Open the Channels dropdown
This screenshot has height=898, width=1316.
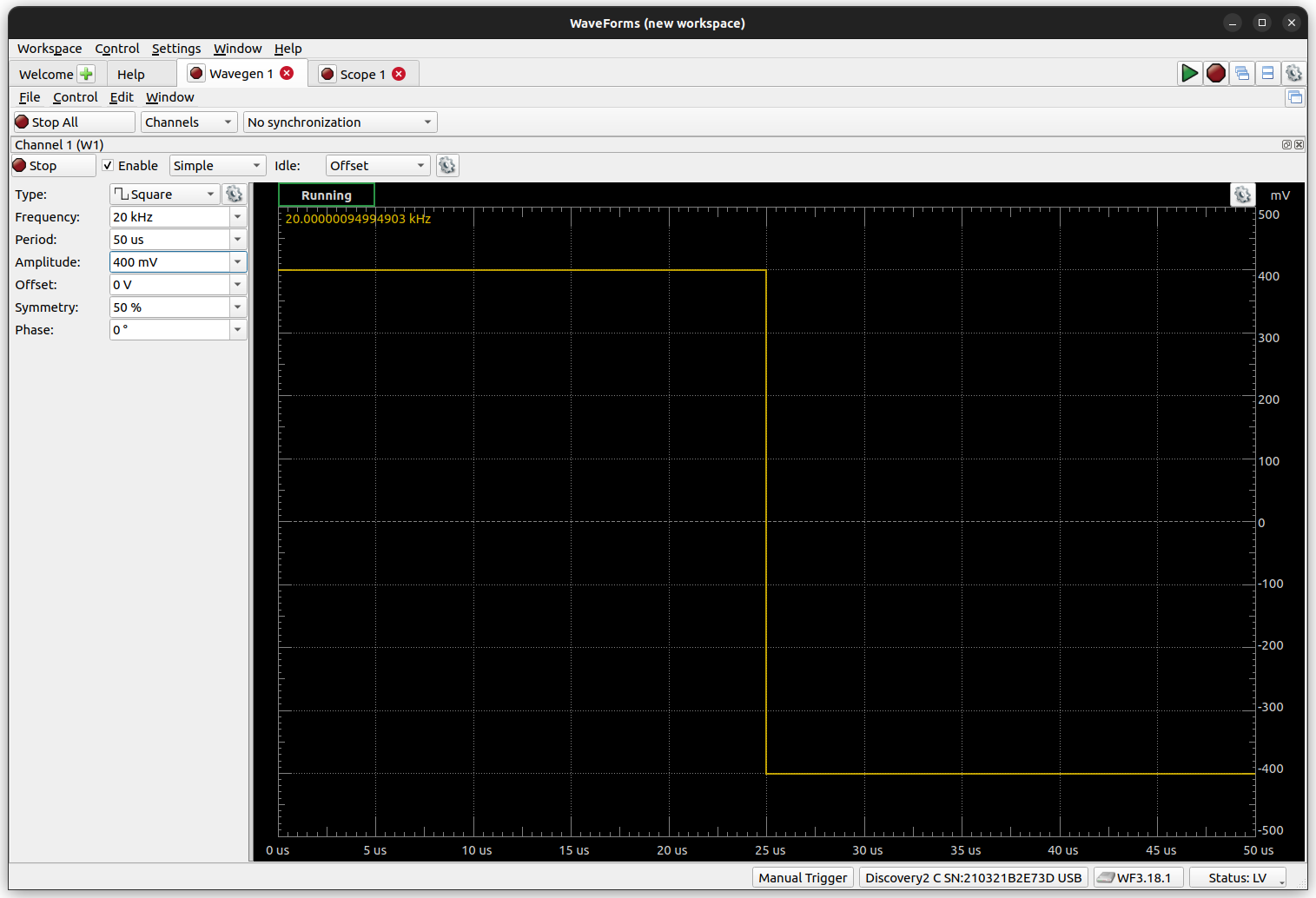point(188,122)
